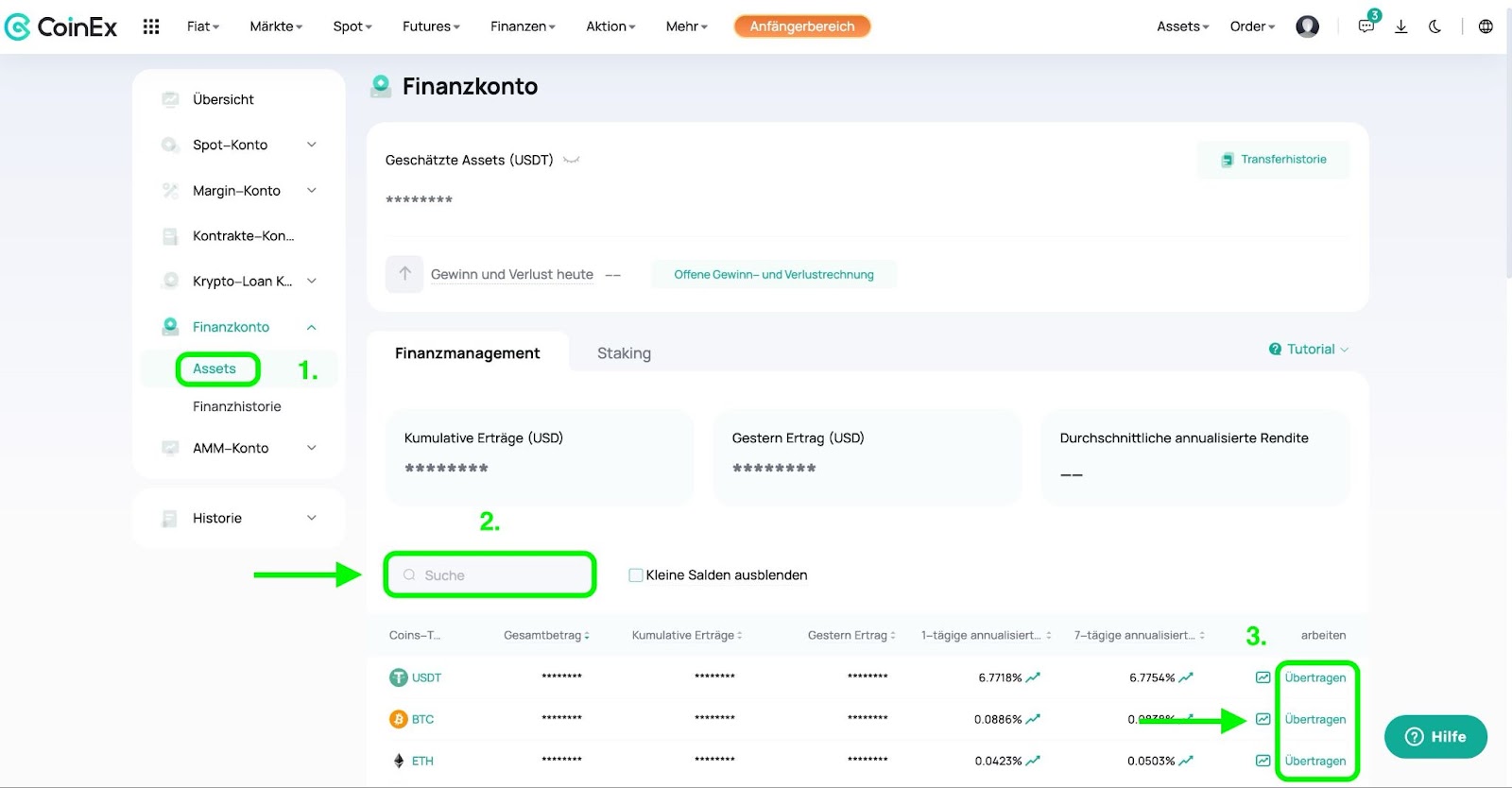Click BTC 1-day yield trend icon
The image size is (1512, 788).
point(1034,719)
